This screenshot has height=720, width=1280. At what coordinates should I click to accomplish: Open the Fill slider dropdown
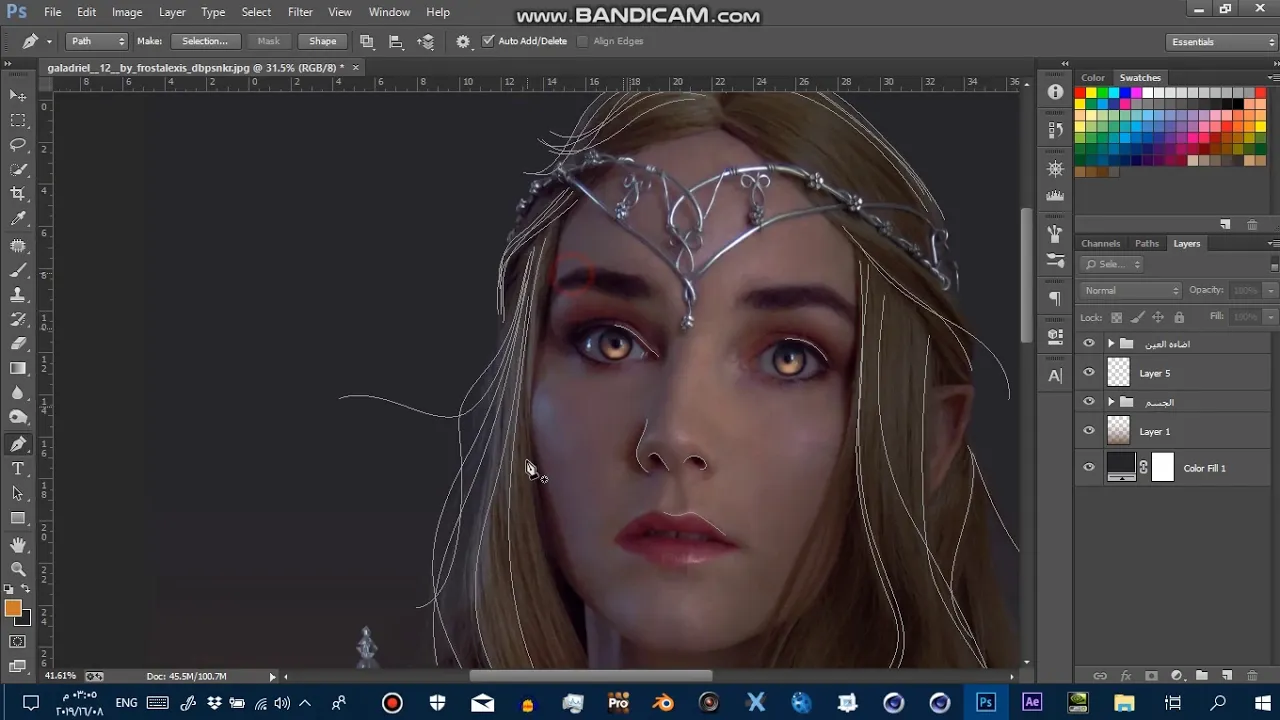pos(1270,317)
